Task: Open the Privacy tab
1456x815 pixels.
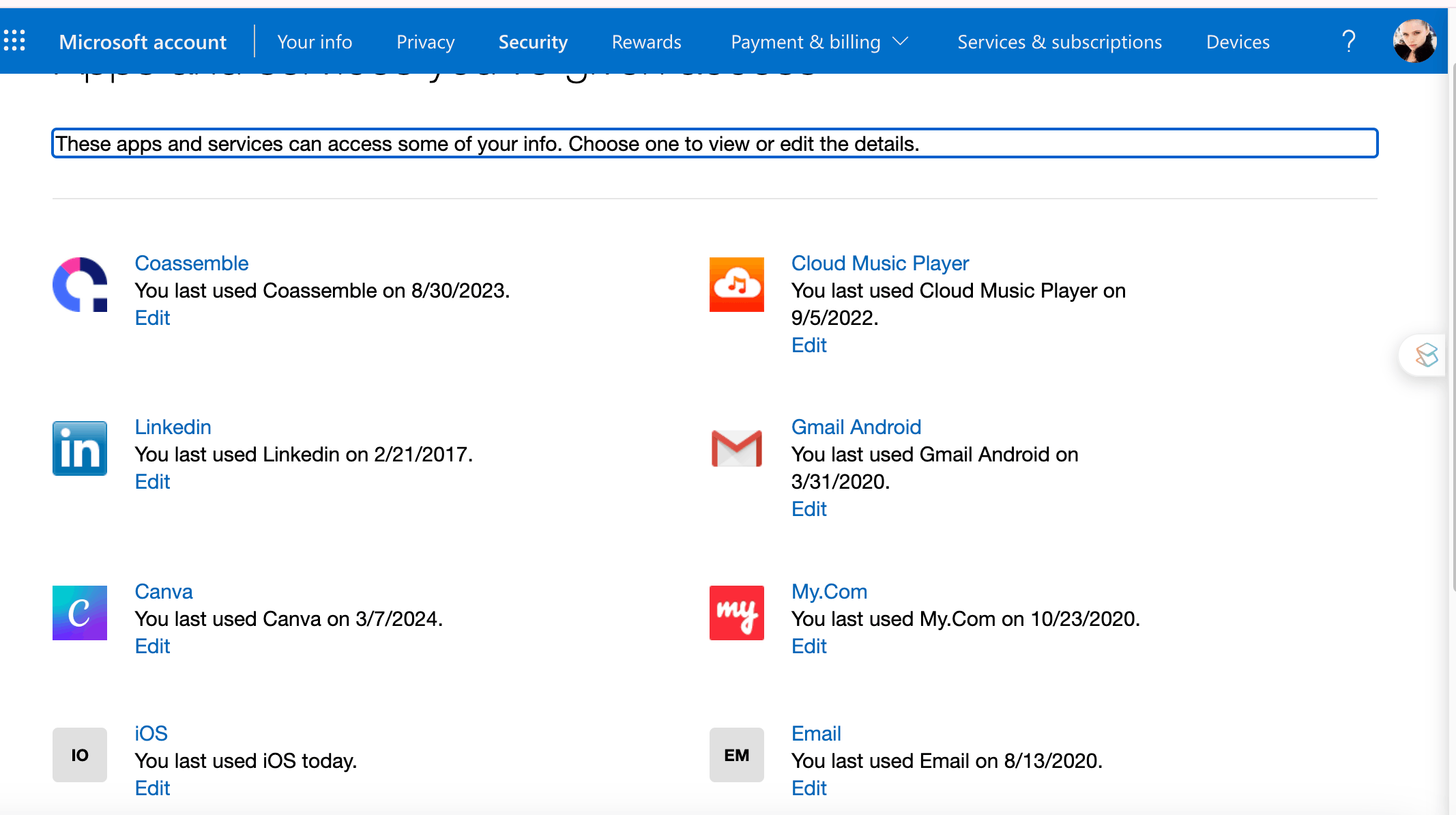Action: click(x=426, y=42)
